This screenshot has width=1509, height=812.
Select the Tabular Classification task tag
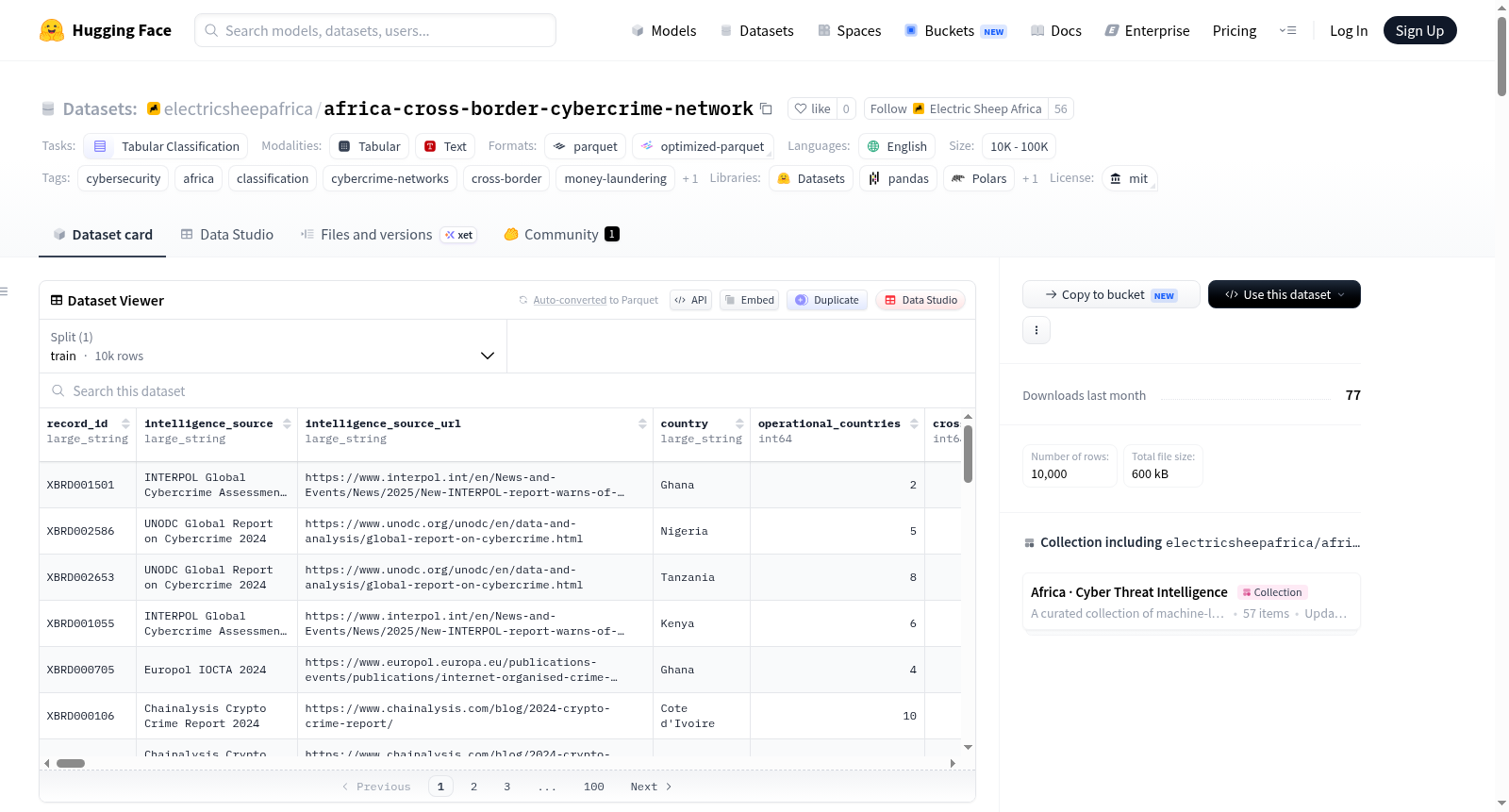coord(166,146)
